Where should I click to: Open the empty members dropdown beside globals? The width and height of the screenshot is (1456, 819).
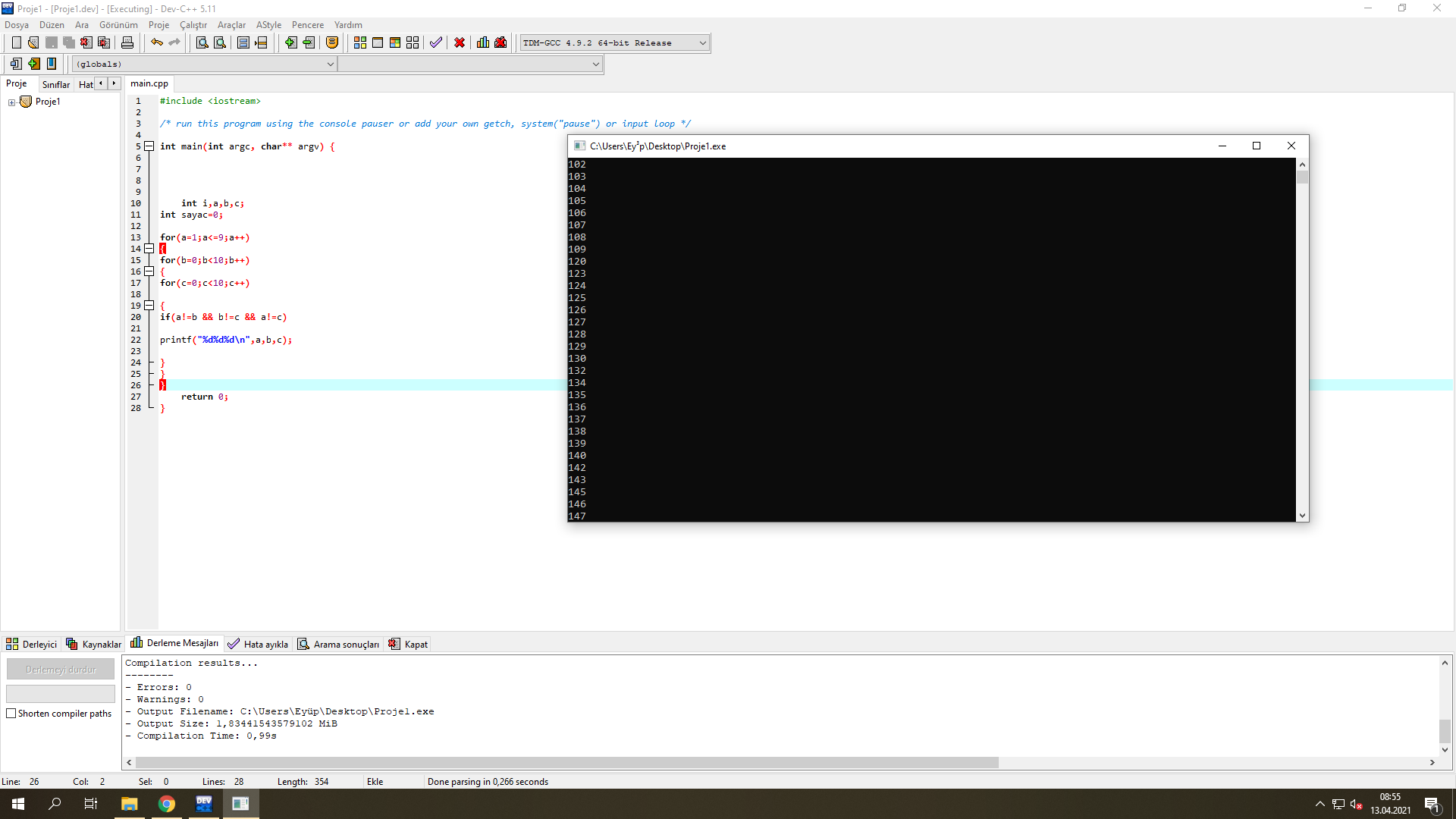click(x=470, y=64)
